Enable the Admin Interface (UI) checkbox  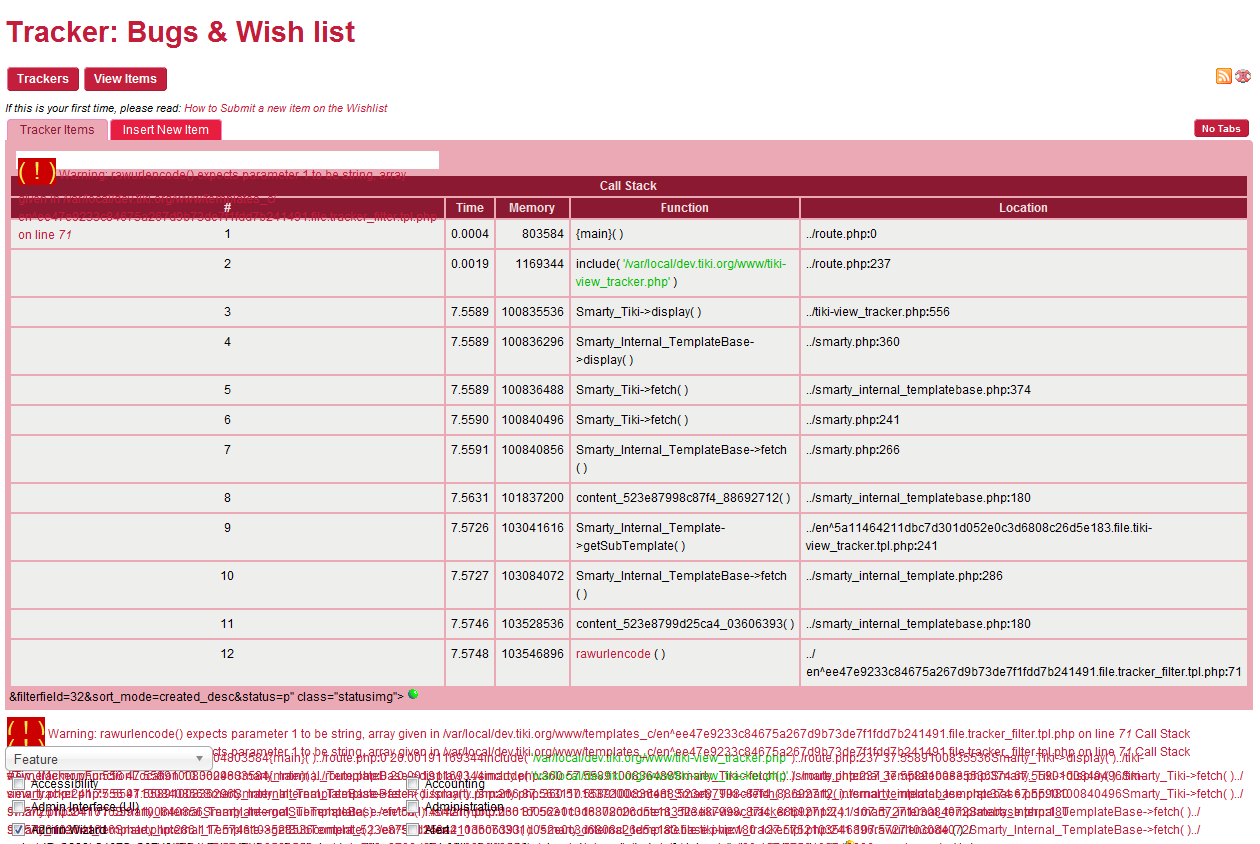(x=18, y=807)
